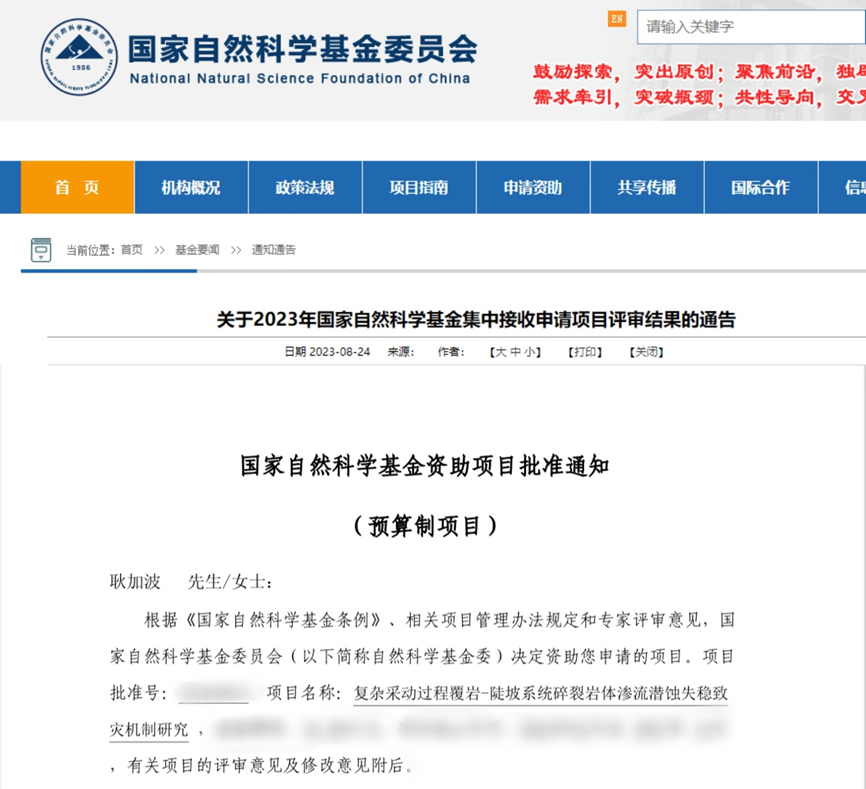Click the 关闭 close link

646,352
